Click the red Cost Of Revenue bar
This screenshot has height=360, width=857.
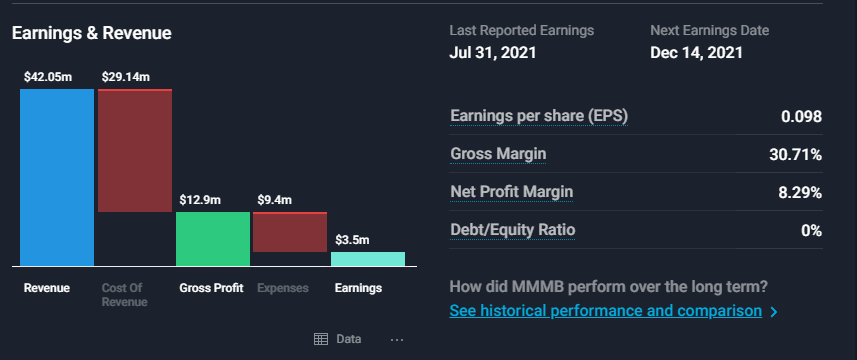(135, 150)
